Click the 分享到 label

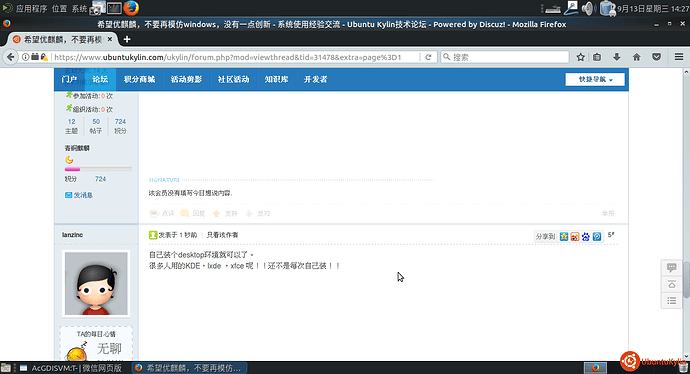click(x=546, y=236)
